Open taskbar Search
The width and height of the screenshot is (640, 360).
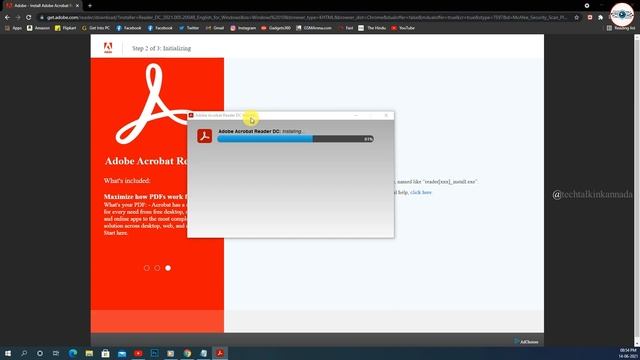click(x=24, y=353)
